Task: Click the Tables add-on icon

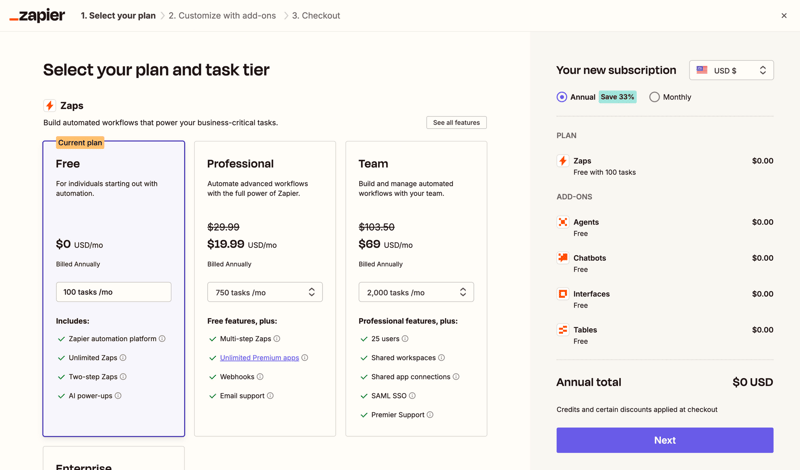Action: click(x=563, y=330)
